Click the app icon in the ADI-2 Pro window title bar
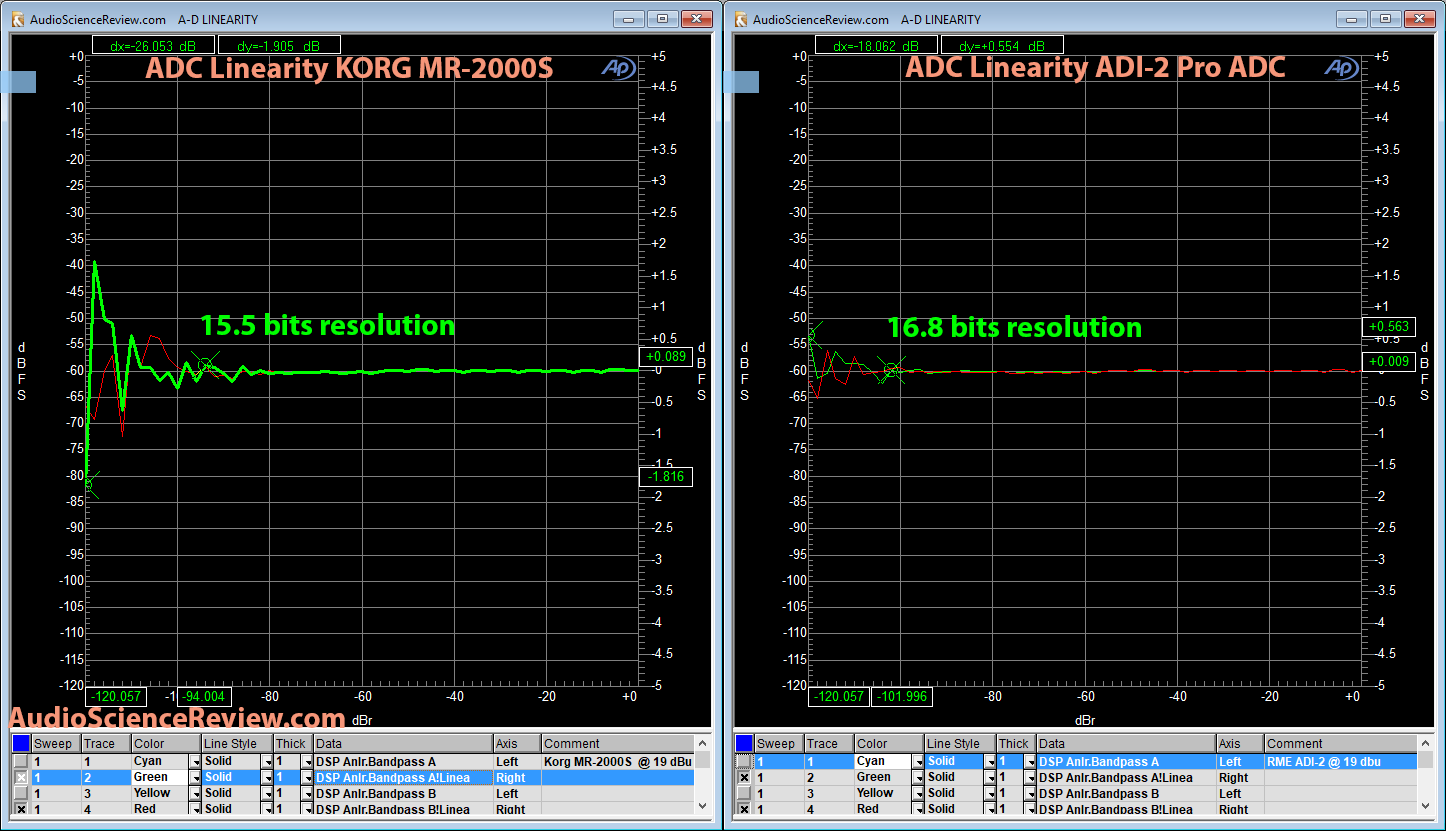1446x831 pixels. pos(741,19)
